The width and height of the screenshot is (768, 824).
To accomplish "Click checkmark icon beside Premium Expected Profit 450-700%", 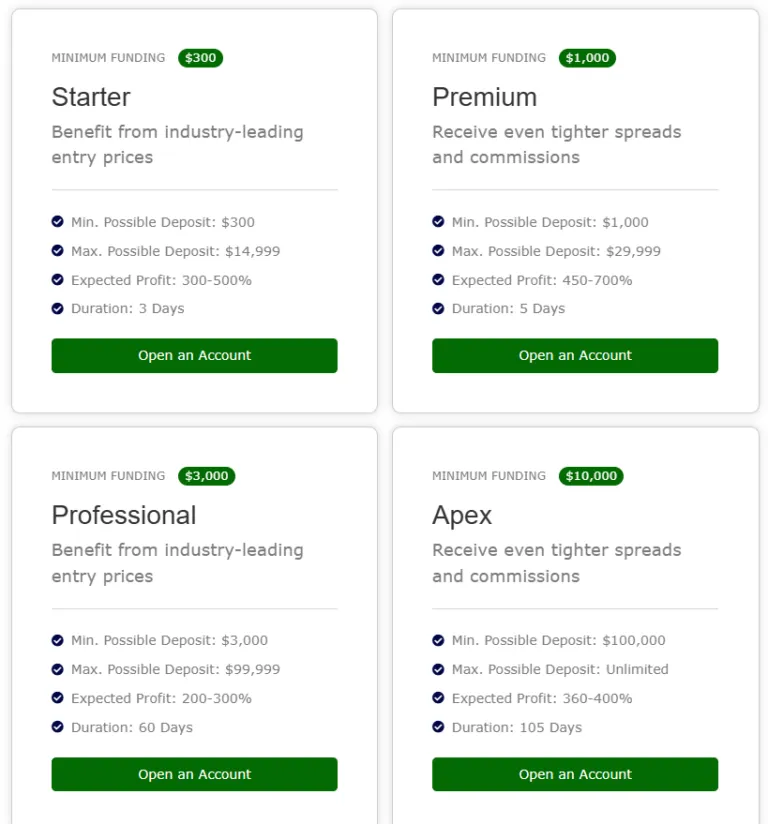I will point(438,280).
